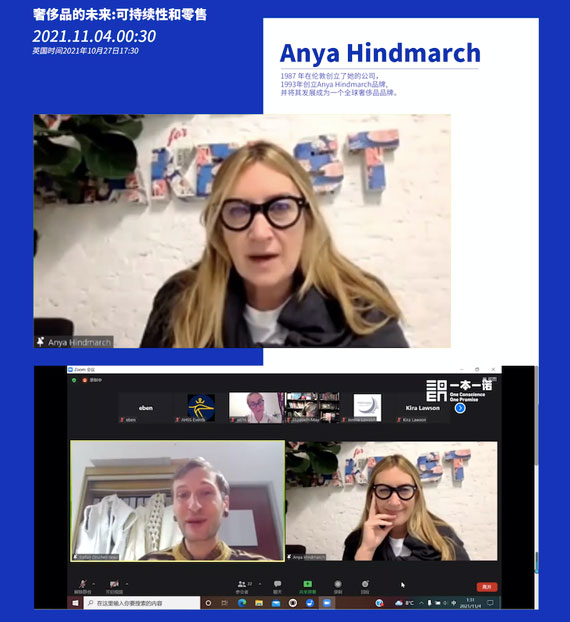Open the Chat bubble icon
570x622 pixels.
277,584
